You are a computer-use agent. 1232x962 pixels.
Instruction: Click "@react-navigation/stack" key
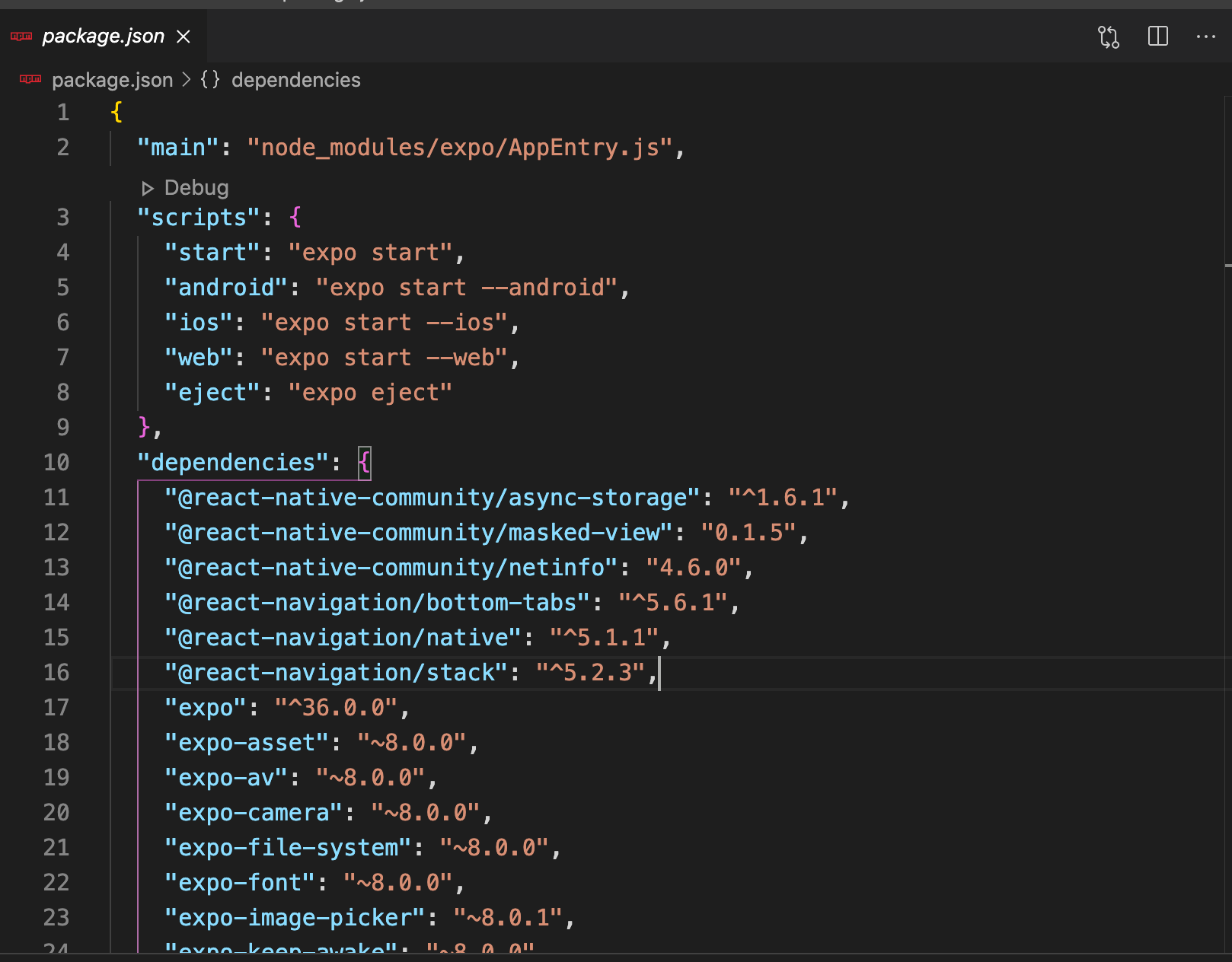337,672
